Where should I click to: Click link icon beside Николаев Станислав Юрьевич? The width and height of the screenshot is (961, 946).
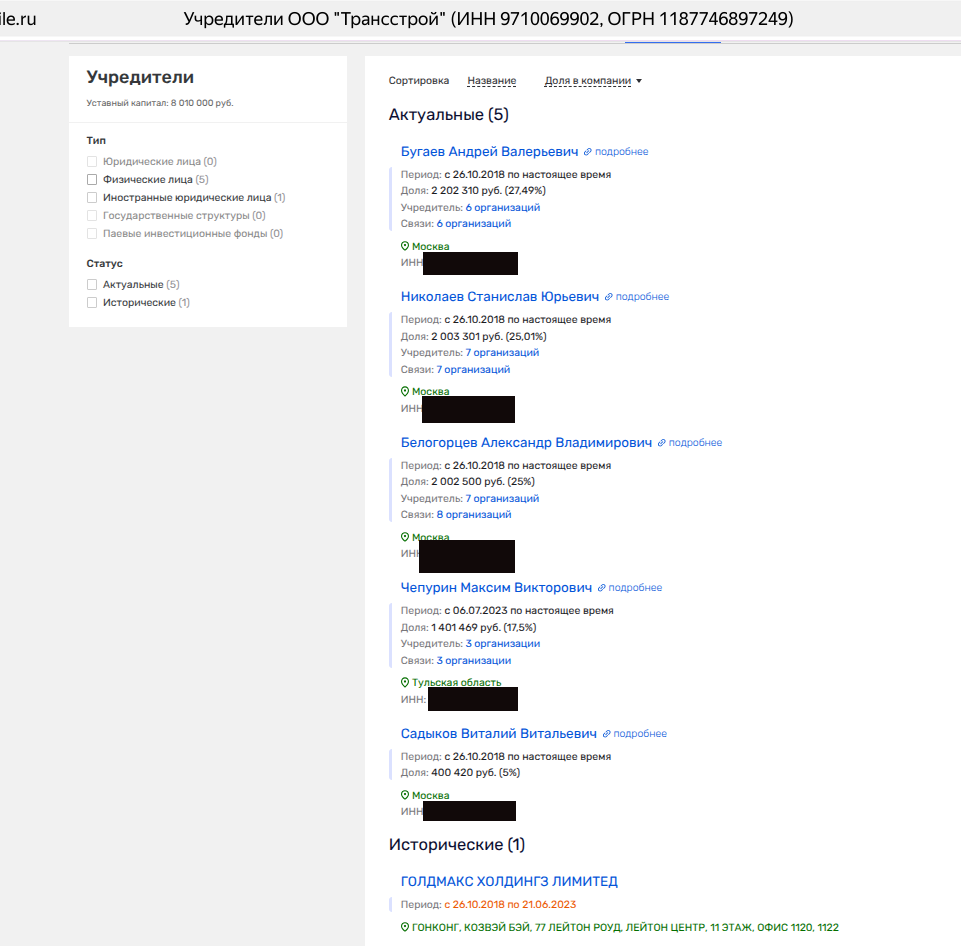[609, 297]
